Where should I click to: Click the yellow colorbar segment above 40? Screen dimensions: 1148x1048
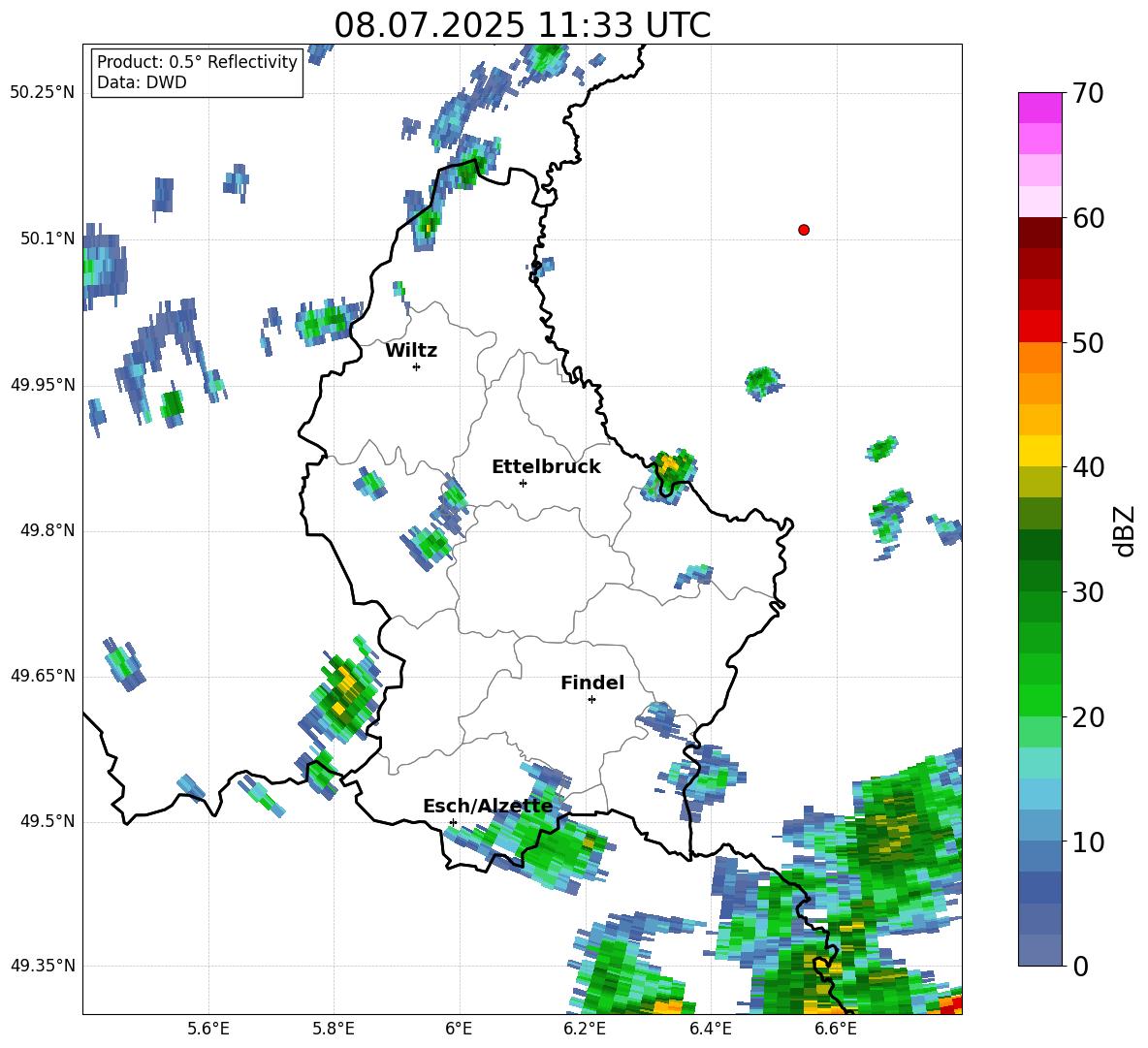pyautogui.click(x=1039, y=451)
